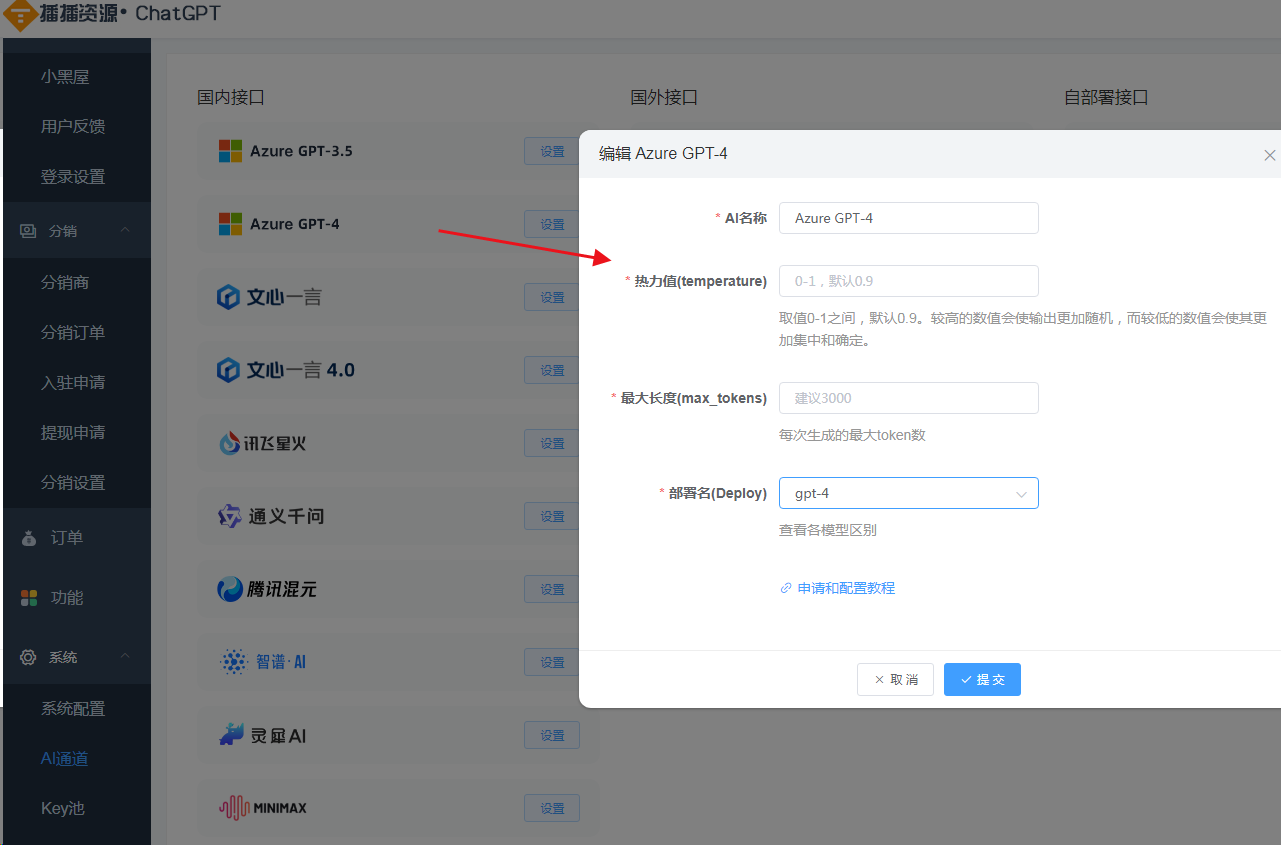
Task: Click the 文心一言 logo icon
Action: (228, 297)
